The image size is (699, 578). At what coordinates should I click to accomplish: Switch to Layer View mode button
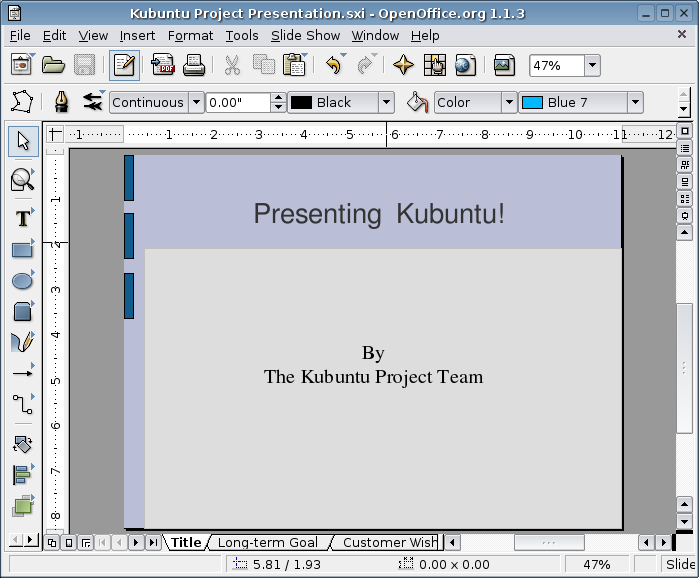[86, 542]
